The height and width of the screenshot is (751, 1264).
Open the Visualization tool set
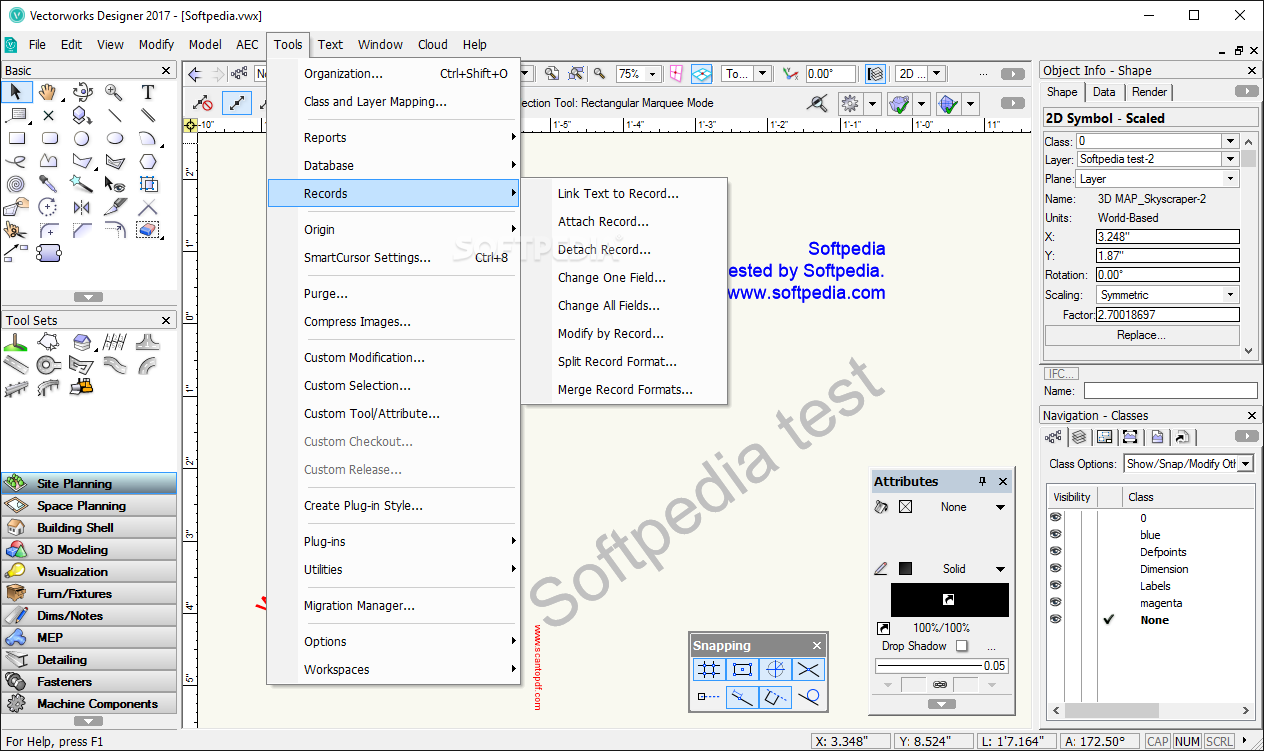click(x=89, y=572)
